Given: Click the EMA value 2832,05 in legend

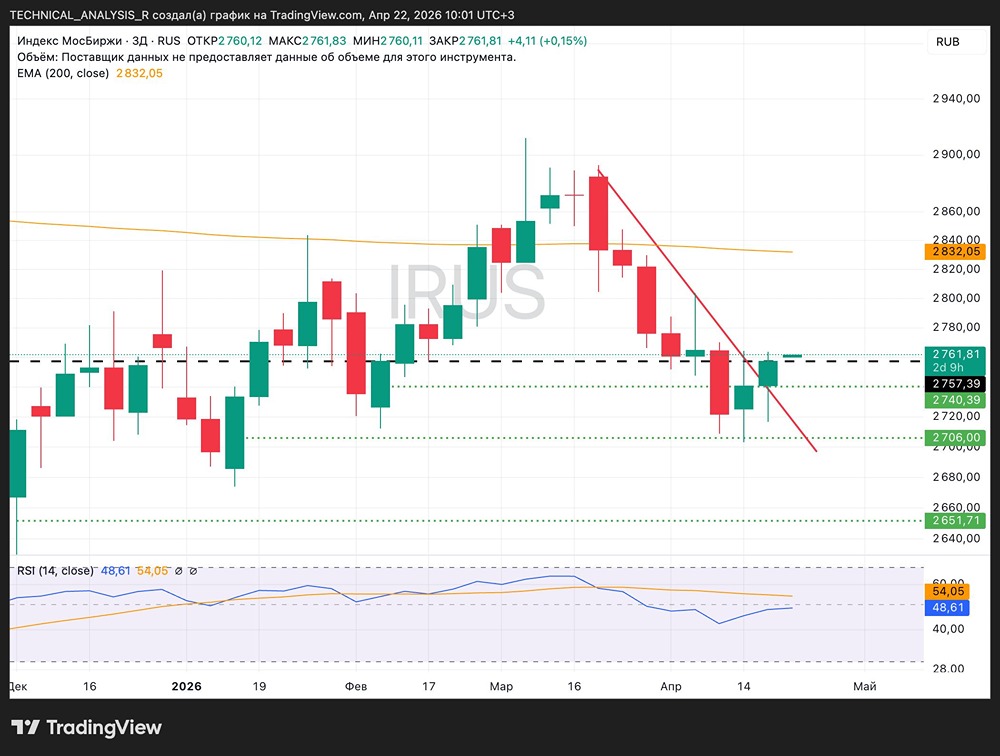Looking at the screenshot, I should point(139,73).
